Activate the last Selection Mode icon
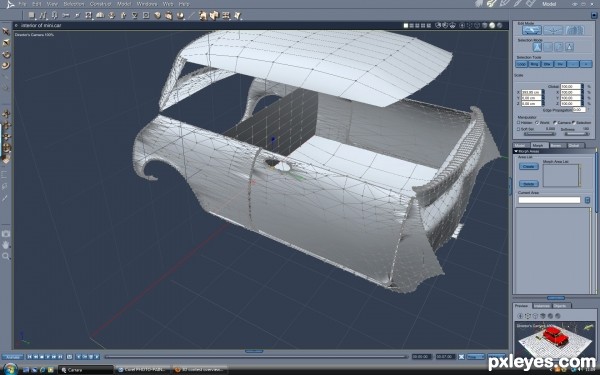This screenshot has width=600, height=375. tap(569, 47)
